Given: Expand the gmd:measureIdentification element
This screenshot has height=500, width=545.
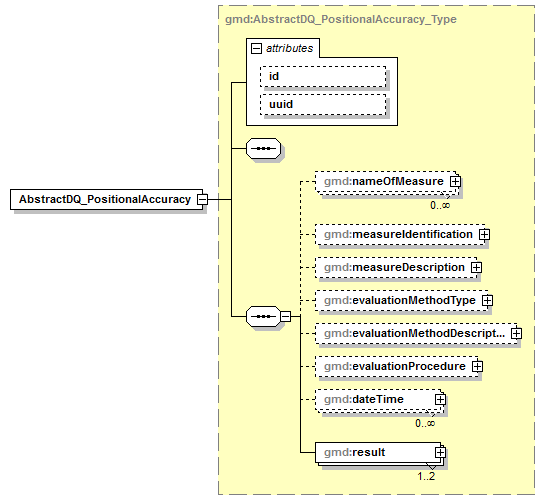Looking at the screenshot, I should 484,235.
